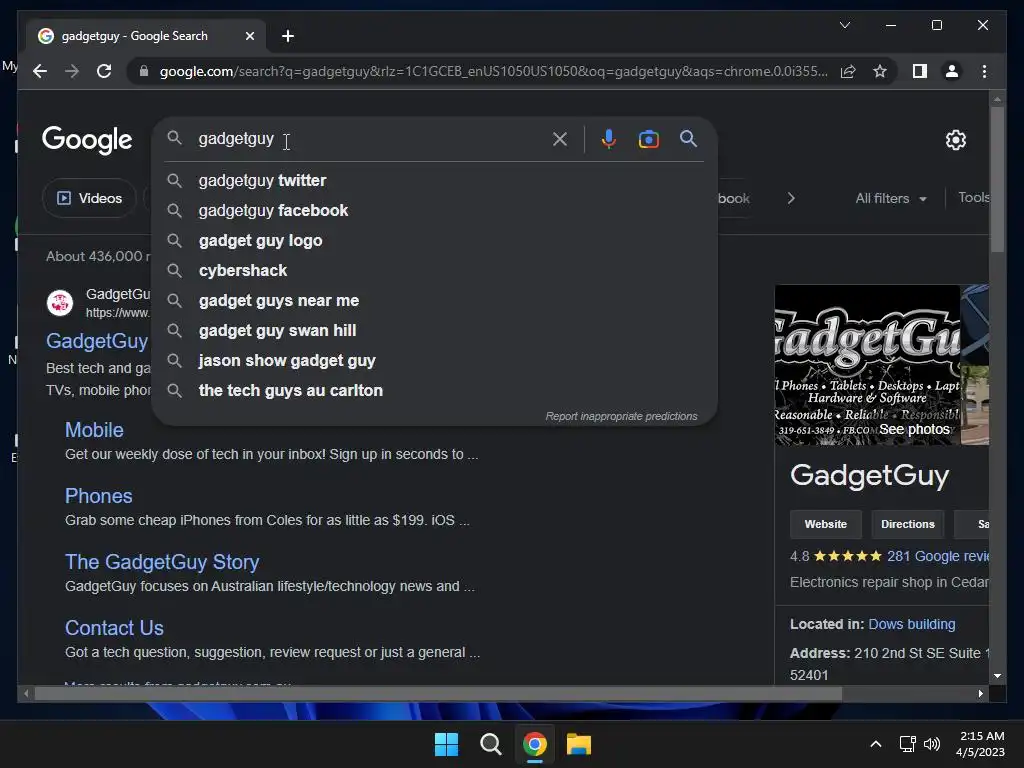Image resolution: width=1024 pixels, height=768 pixels.
Task: Select suggestion gadget guys near me
Action: (434, 300)
